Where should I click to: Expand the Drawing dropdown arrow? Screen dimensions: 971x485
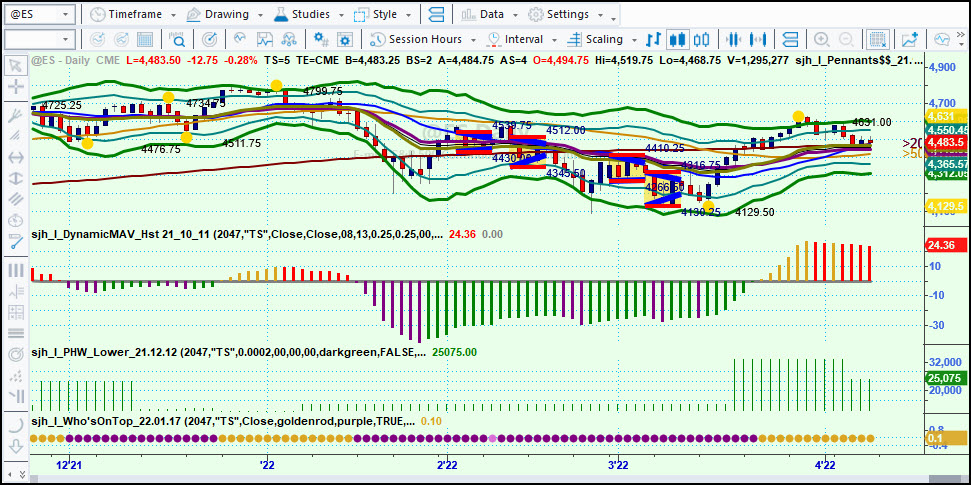[261, 15]
